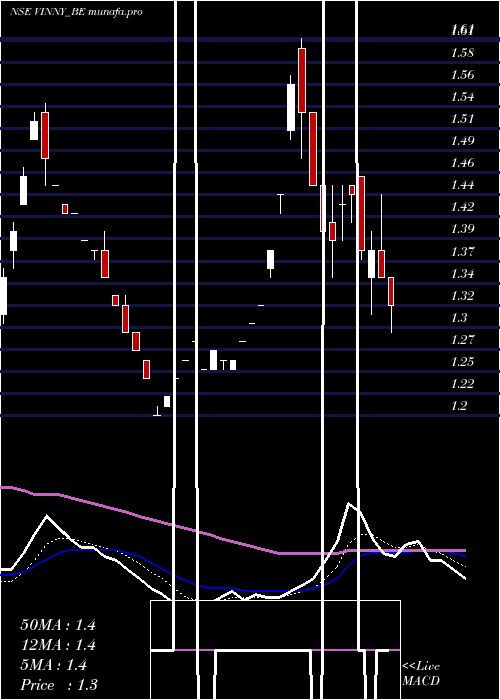
Task: Click the Price : 1.3 readout
Action: [59, 685]
